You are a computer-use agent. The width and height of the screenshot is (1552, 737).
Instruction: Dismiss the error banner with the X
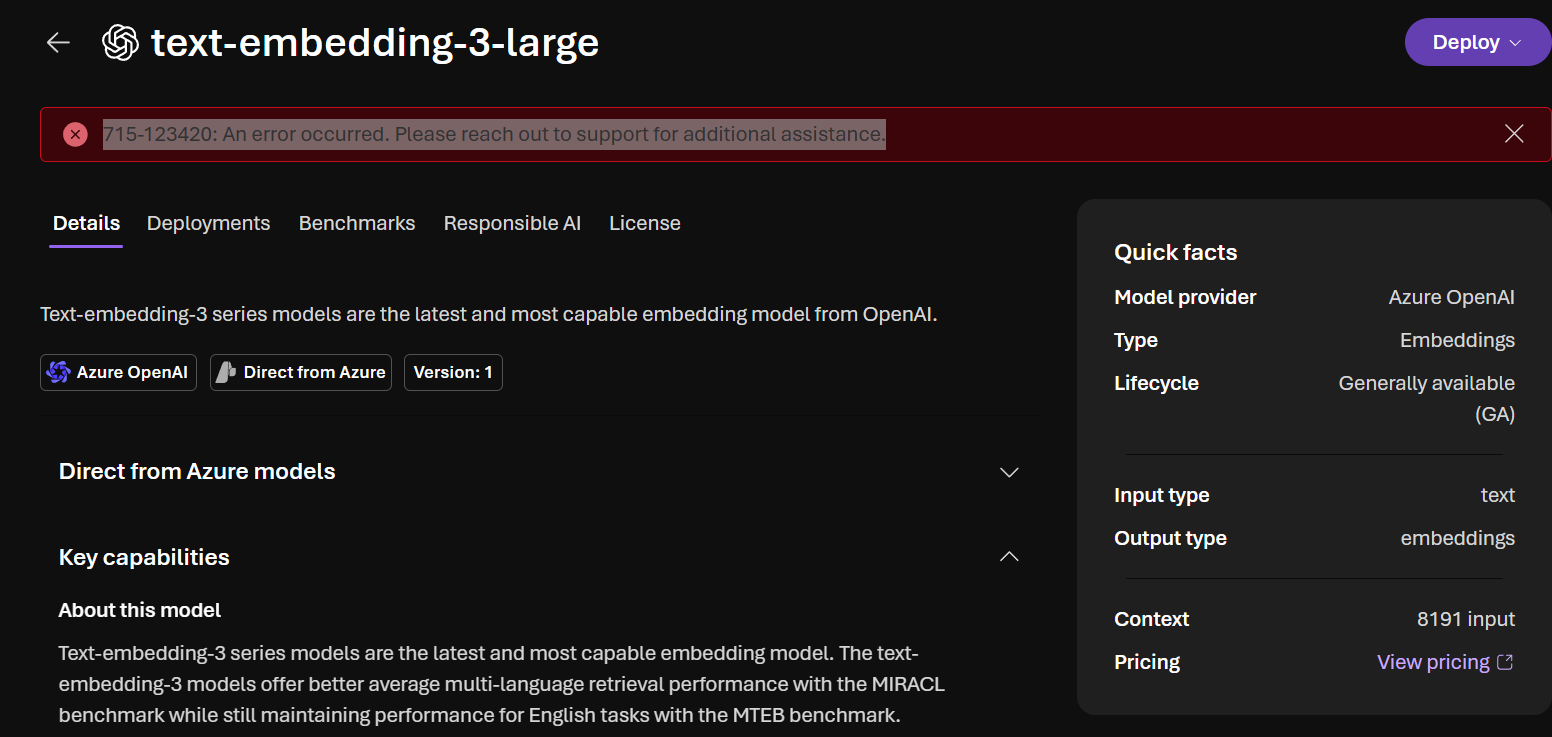pyautogui.click(x=1514, y=134)
